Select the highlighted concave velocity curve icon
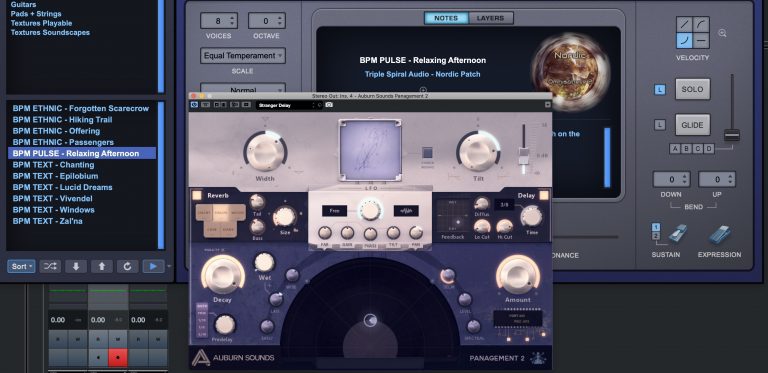Viewport: 768px width, 373px height. (684, 41)
